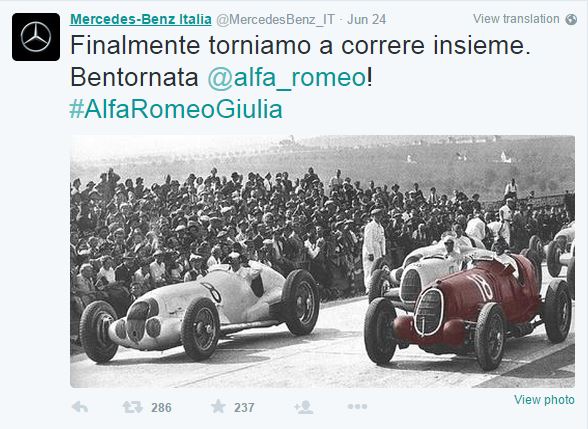Viewport: 588px width, 429px height.
Task: Retweet this tweet using the retweet icon
Action: point(133,407)
